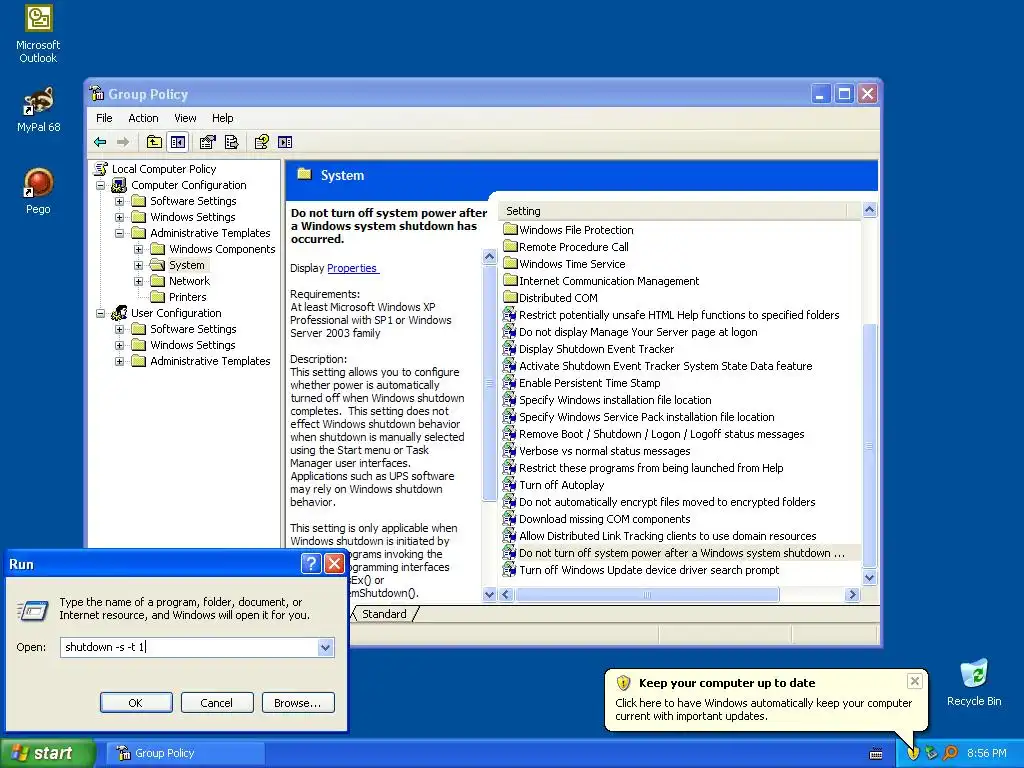Click the 8:56 PM taskbar clock
This screenshot has width=1024, height=768.
[986, 753]
